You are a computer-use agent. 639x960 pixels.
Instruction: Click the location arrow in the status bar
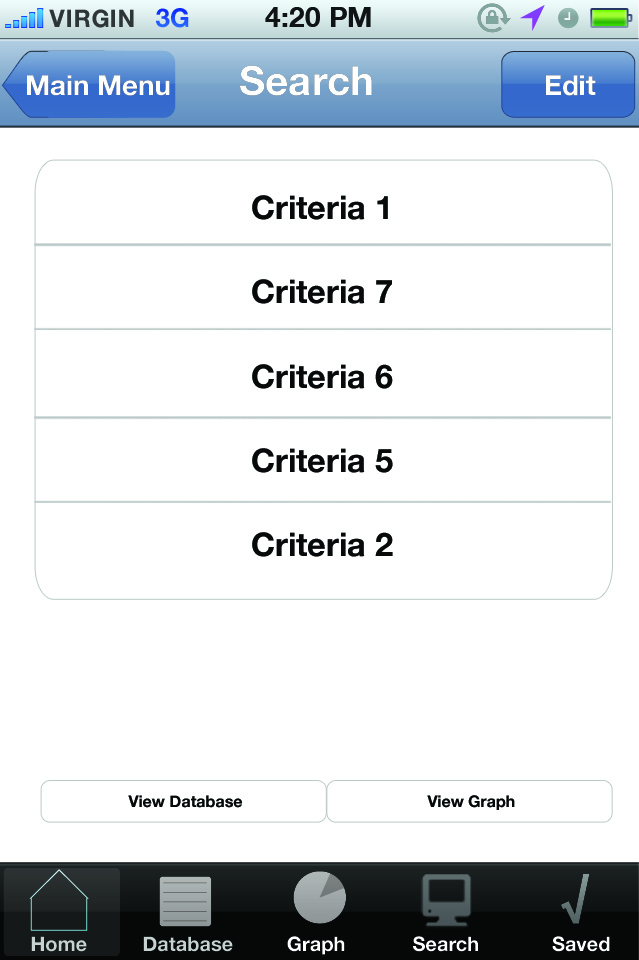click(533, 17)
